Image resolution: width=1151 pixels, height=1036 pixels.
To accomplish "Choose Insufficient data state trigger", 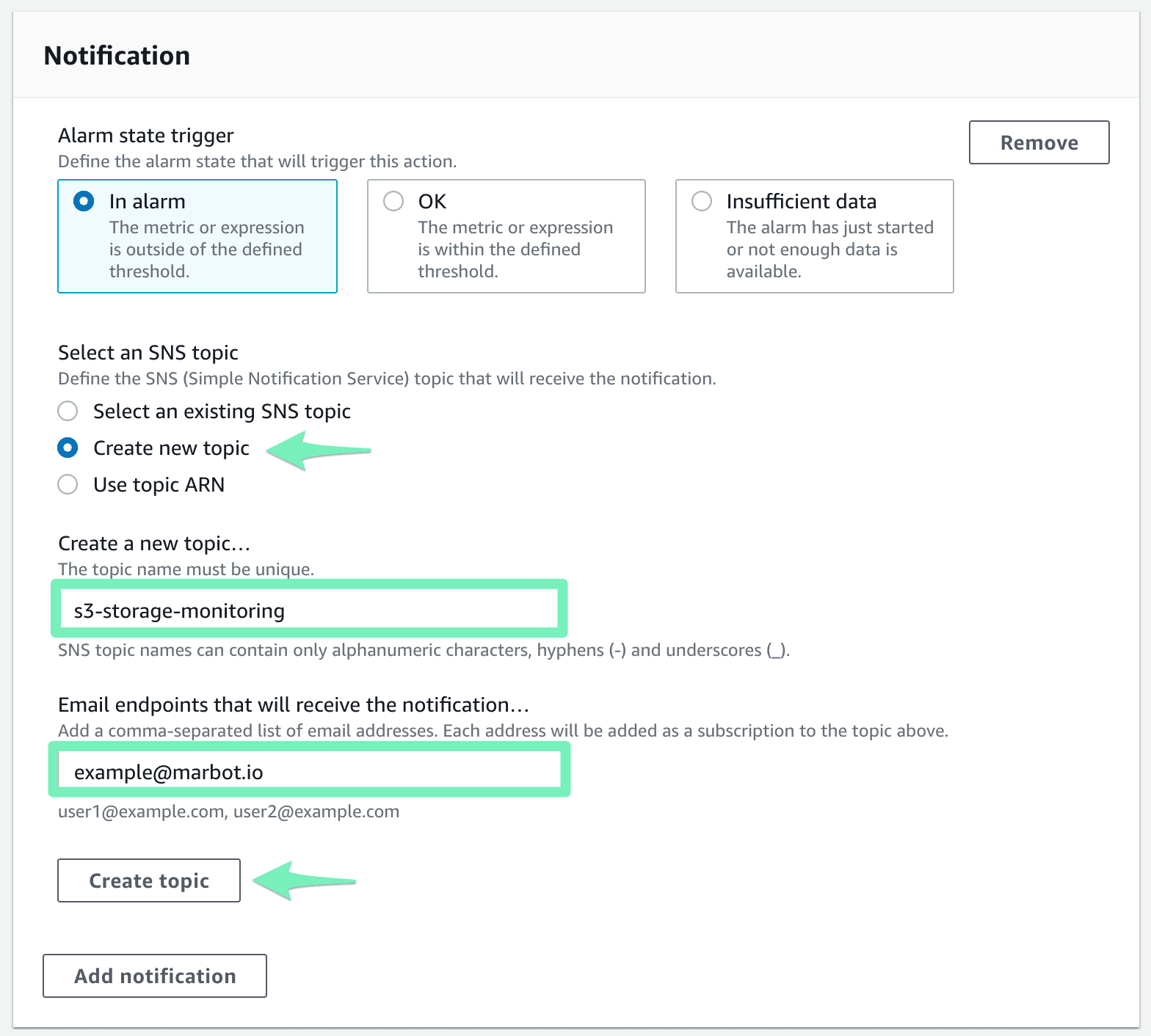I will point(814,236).
